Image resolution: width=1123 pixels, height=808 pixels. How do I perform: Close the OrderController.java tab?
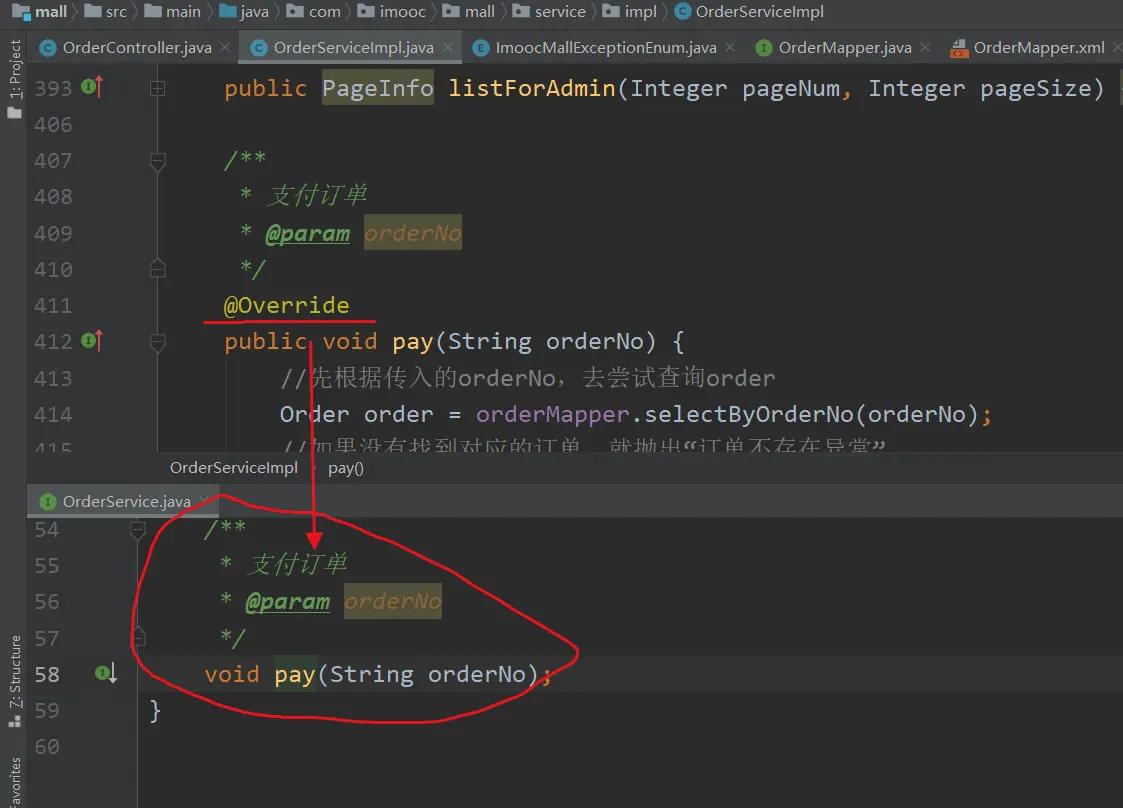coord(225,47)
